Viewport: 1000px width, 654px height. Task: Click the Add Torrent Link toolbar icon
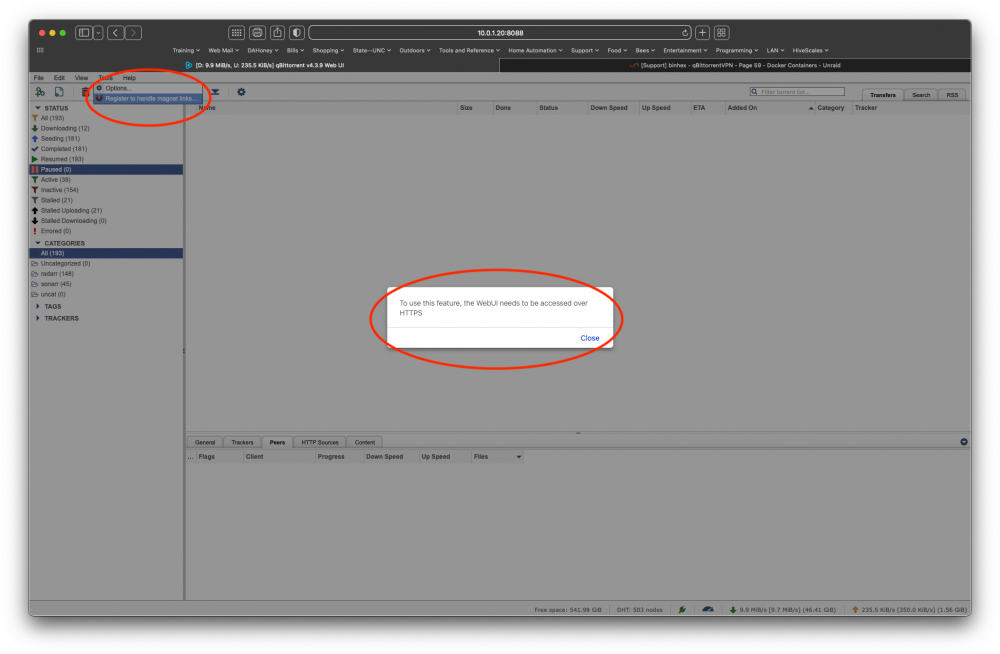click(x=40, y=92)
